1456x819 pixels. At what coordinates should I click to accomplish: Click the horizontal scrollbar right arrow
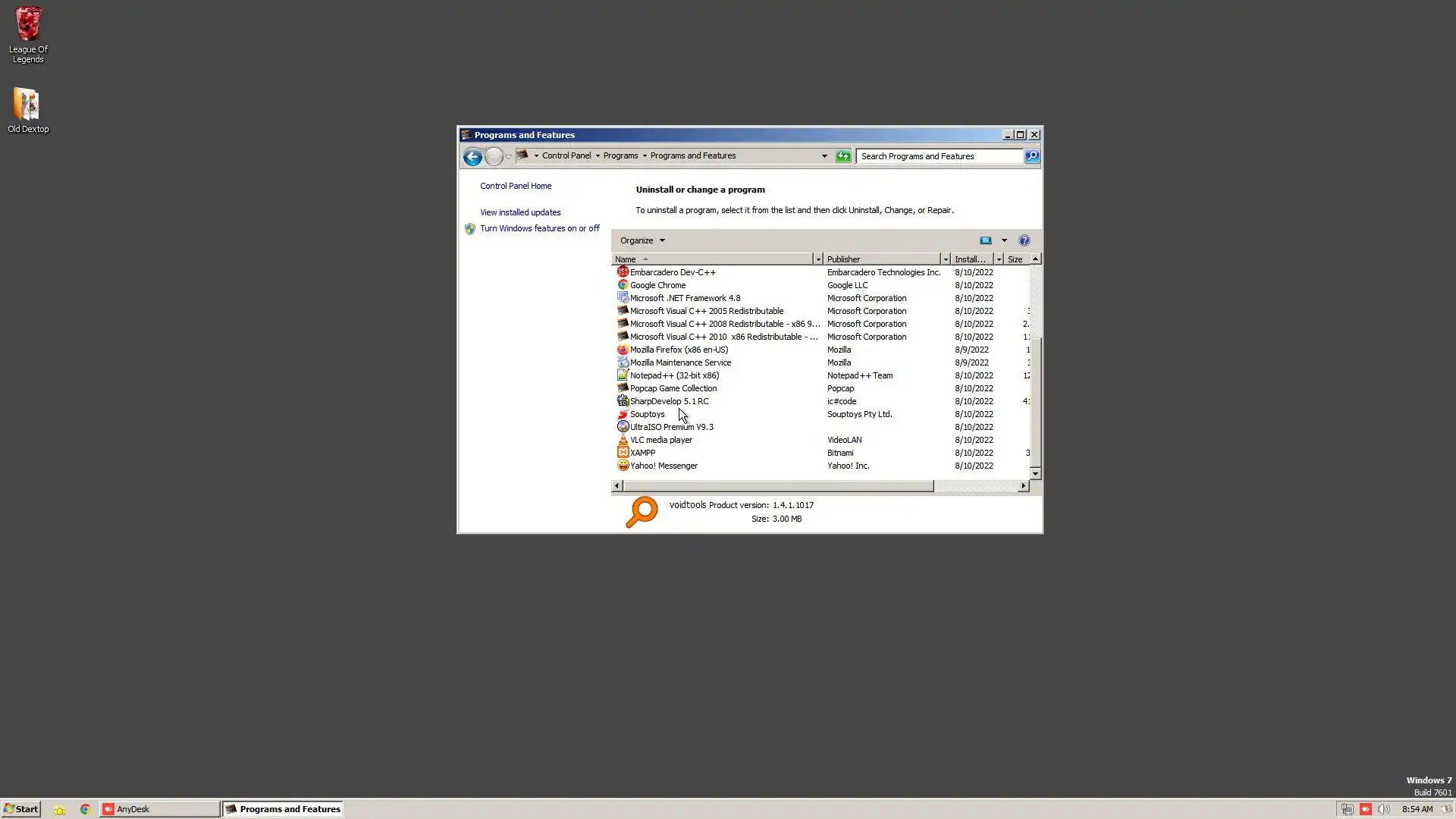click(1023, 486)
